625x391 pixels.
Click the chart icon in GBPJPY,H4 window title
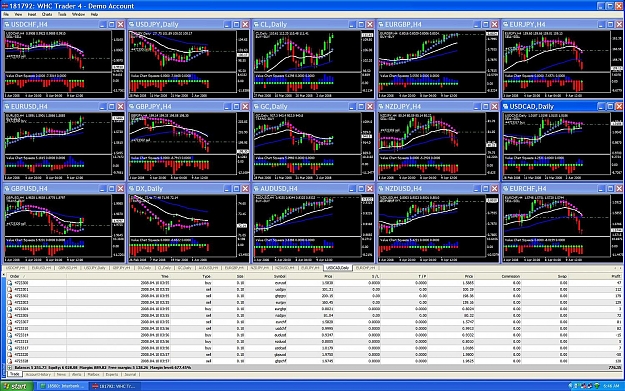pos(132,107)
